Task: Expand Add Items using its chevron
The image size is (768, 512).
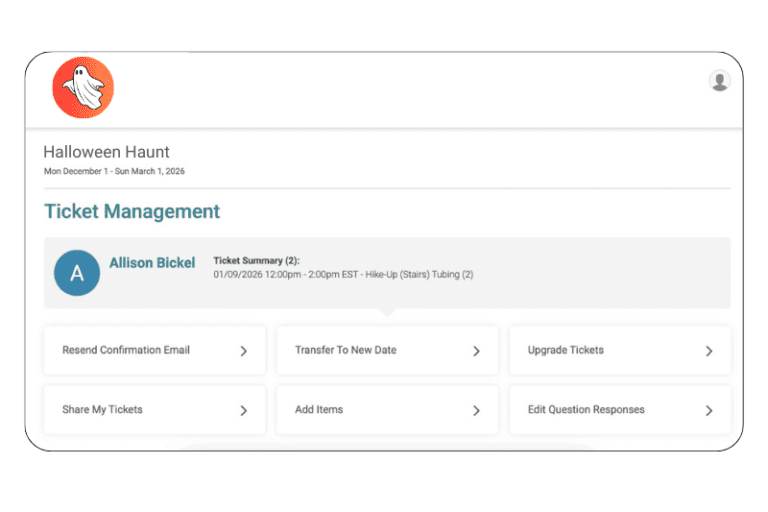Action: click(x=476, y=410)
